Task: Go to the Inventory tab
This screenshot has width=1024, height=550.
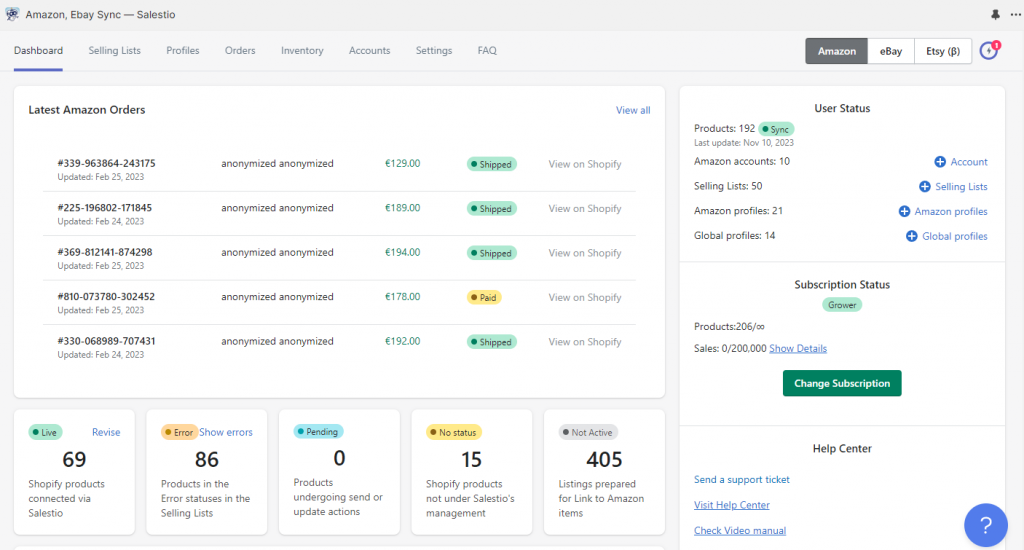Action: tap(302, 51)
